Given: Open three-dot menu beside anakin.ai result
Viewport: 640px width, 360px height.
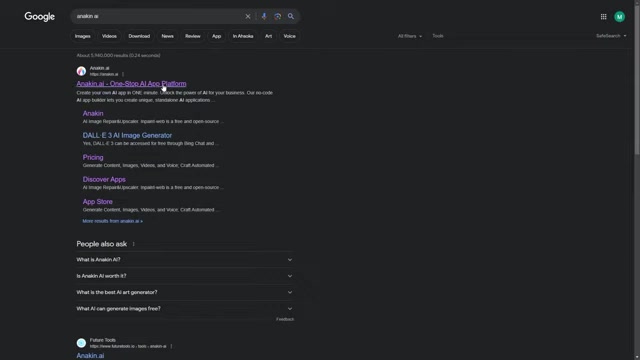Looking at the screenshot, I should coord(123,74).
